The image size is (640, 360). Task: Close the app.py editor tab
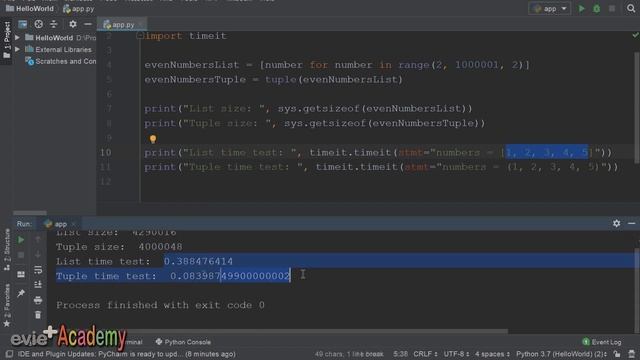click(x=141, y=25)
